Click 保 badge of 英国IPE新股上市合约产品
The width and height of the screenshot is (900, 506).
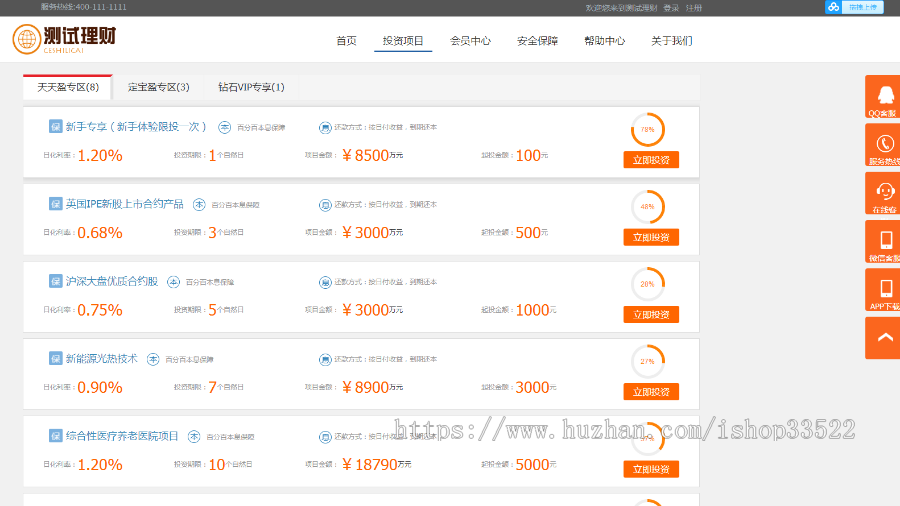[x=55, y=204]
